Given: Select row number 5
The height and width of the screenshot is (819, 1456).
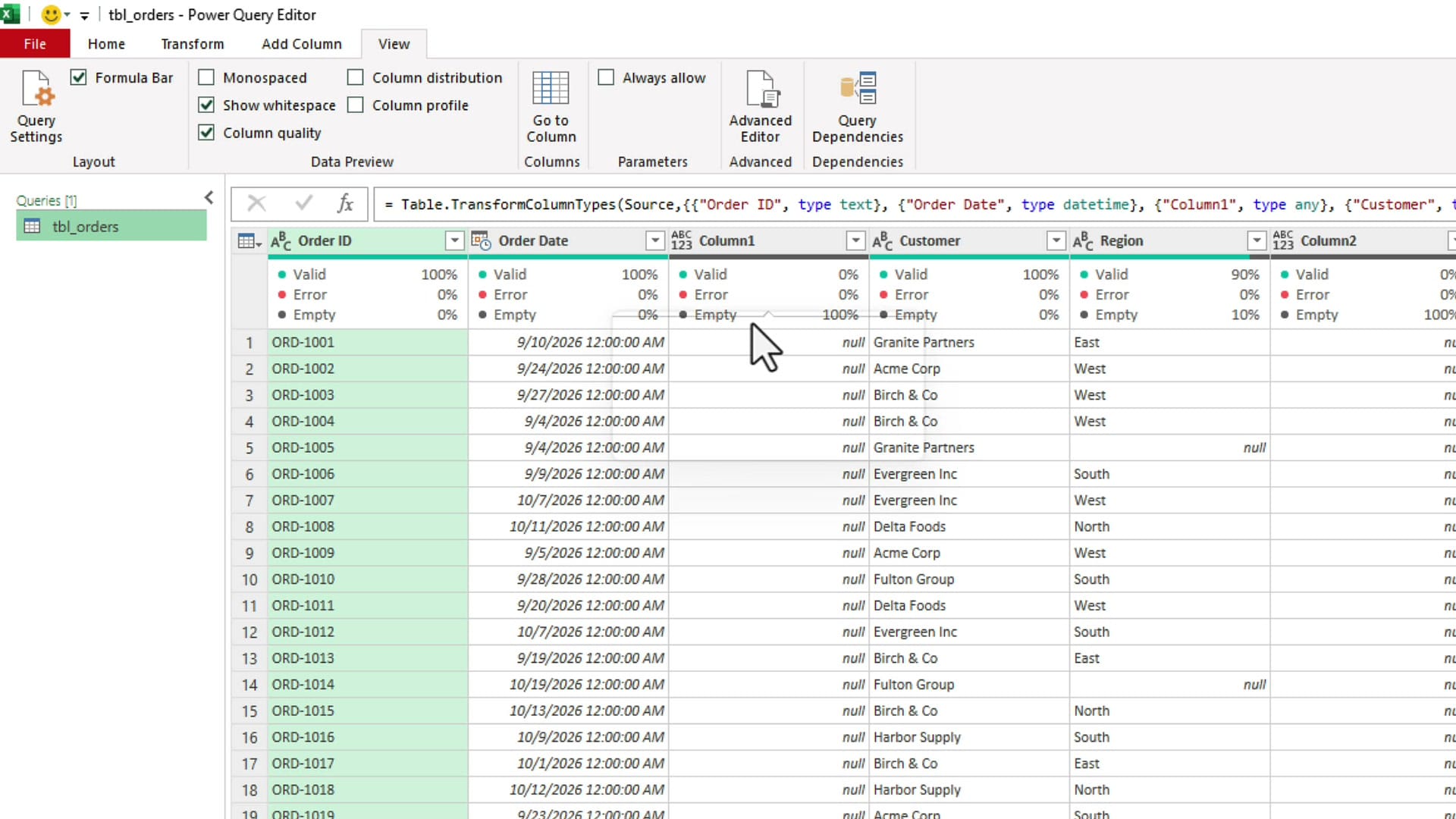Looking at the screenshot, I should [249, 447].
